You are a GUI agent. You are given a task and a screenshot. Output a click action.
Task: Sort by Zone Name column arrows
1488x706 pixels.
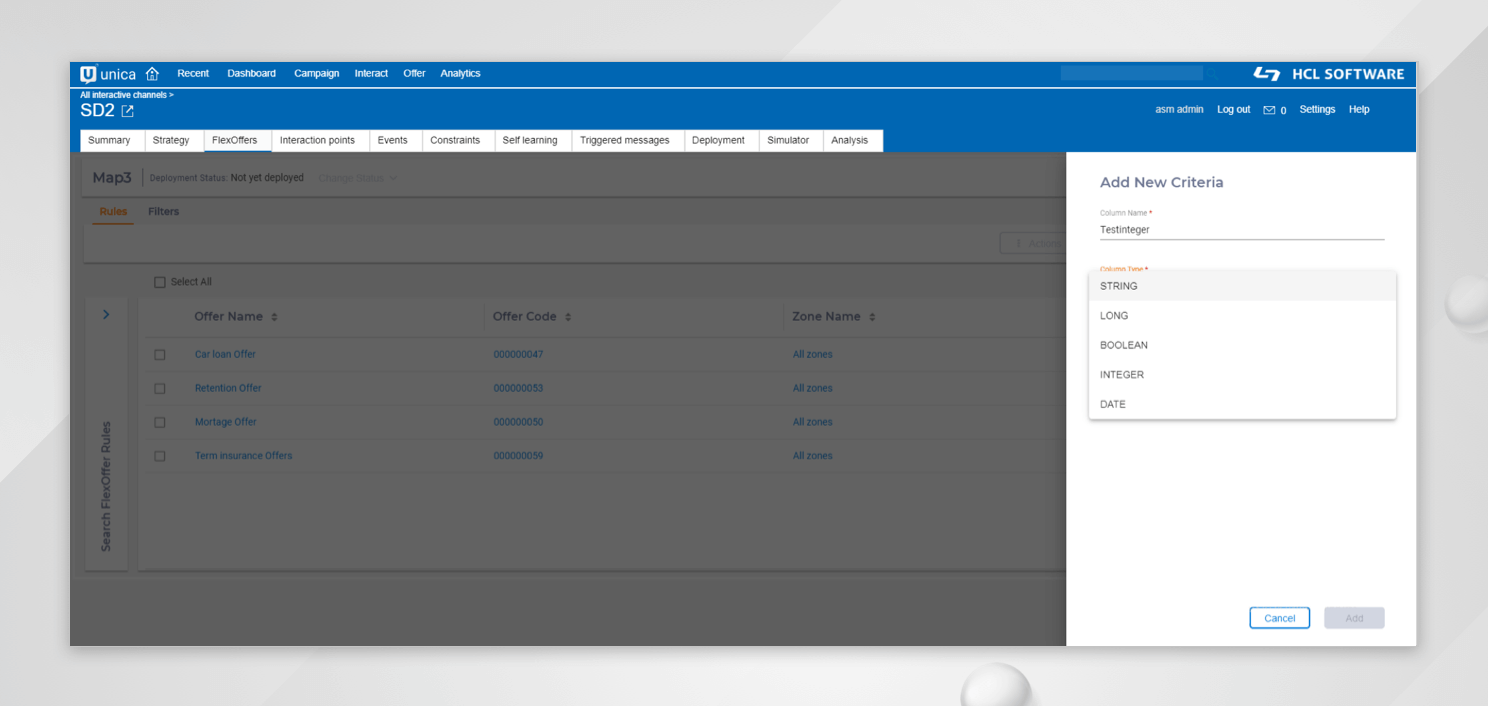(x=872, y=317)
